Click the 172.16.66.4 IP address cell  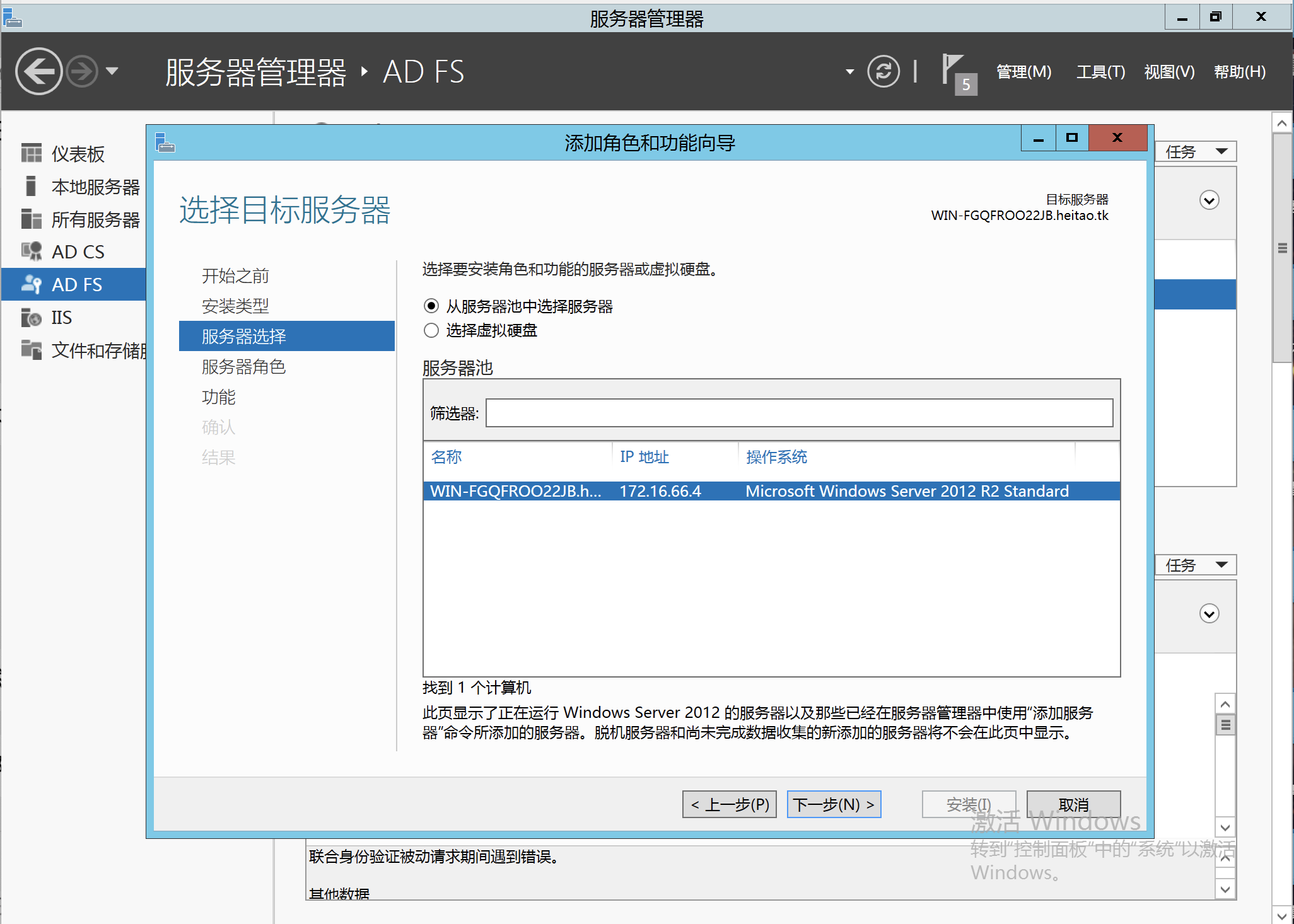[x=660, y=491]
